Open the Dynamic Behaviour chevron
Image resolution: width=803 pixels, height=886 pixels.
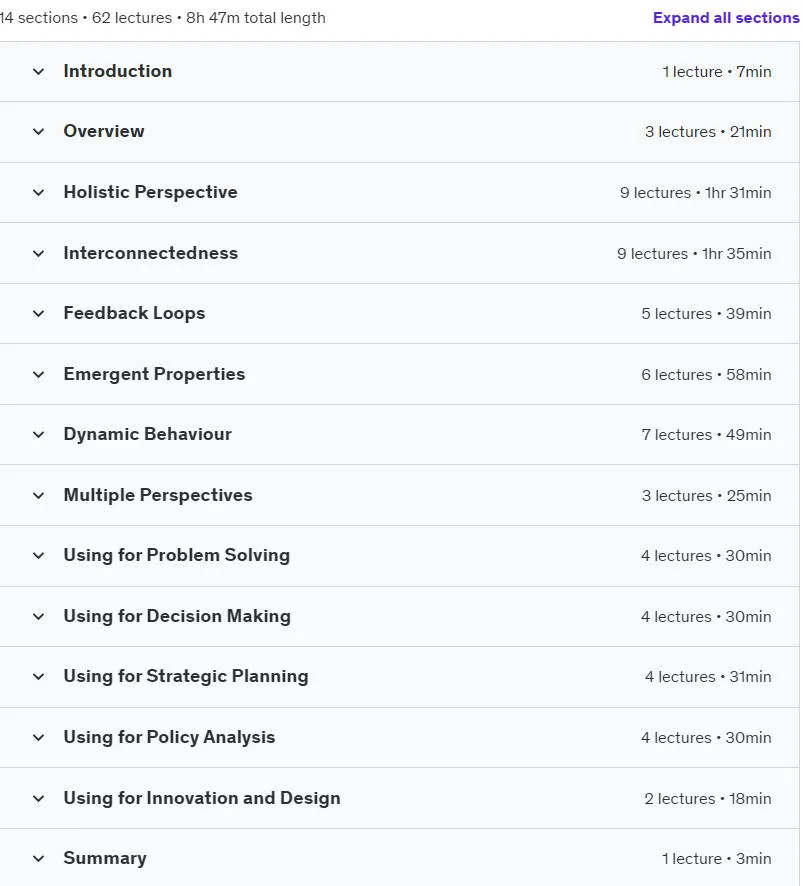click(x=38, y=435)
